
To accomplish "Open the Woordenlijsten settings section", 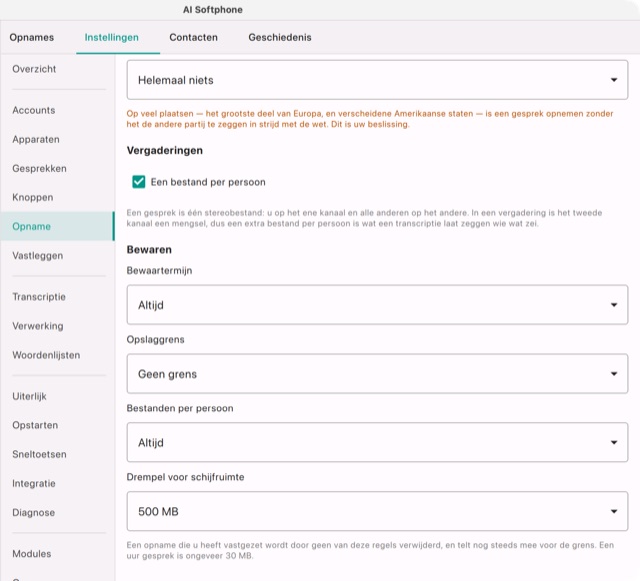I will click(46, 355).
